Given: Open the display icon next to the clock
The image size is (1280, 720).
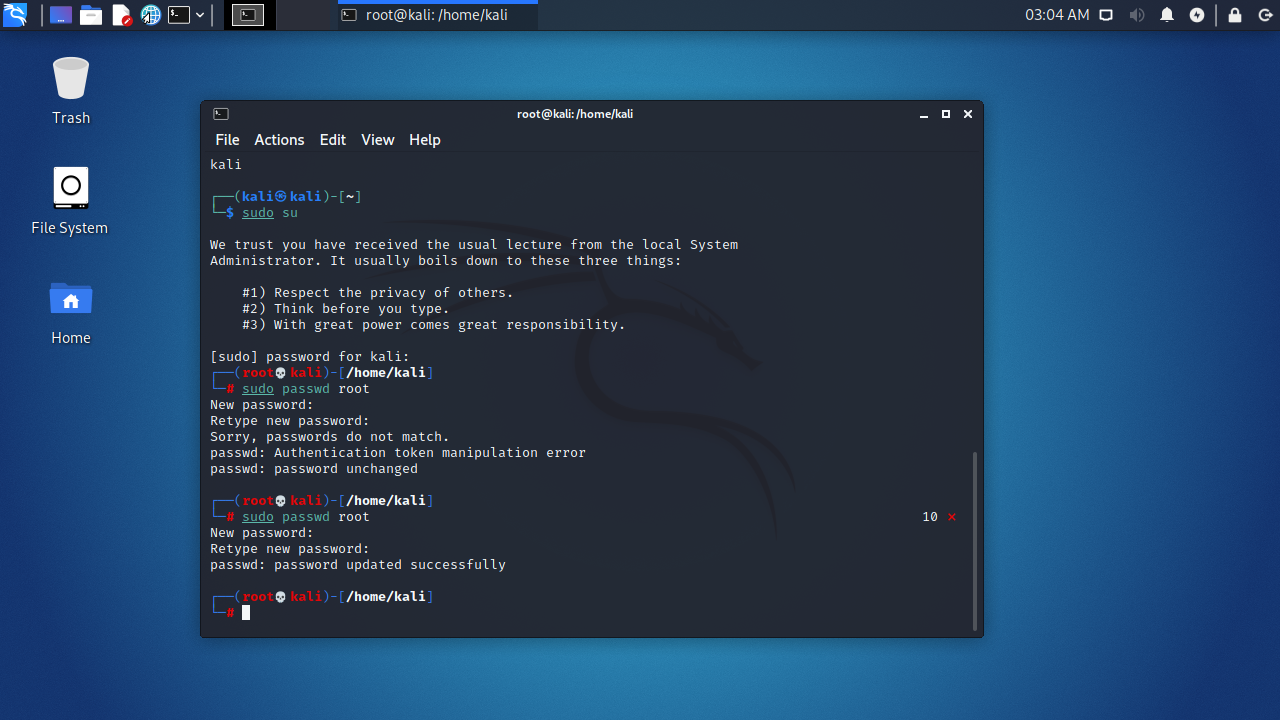Looking at the screenshot, I should pos(1106,15).
